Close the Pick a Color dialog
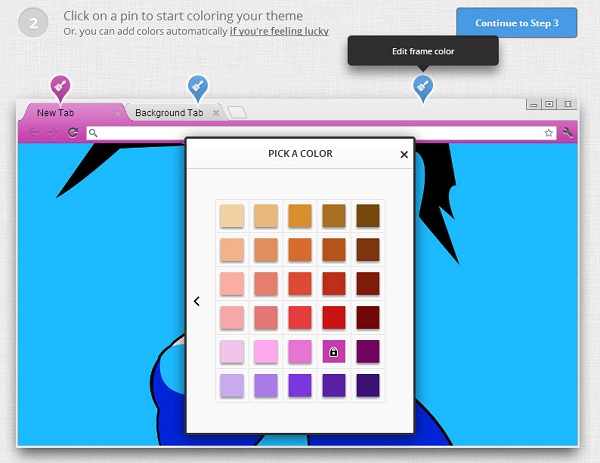This screenshot has width=600, height=463. click(404, 154)
